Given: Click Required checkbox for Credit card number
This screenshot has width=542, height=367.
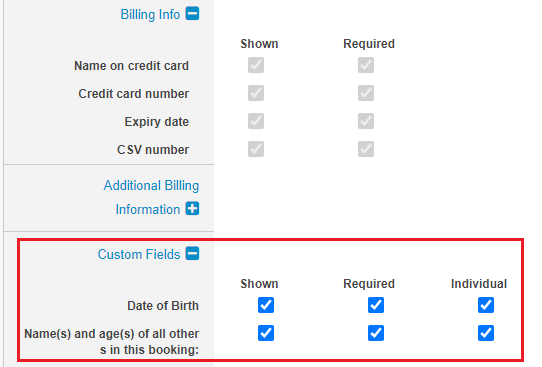Looking at the screenshot, I should tap(366, 93).
